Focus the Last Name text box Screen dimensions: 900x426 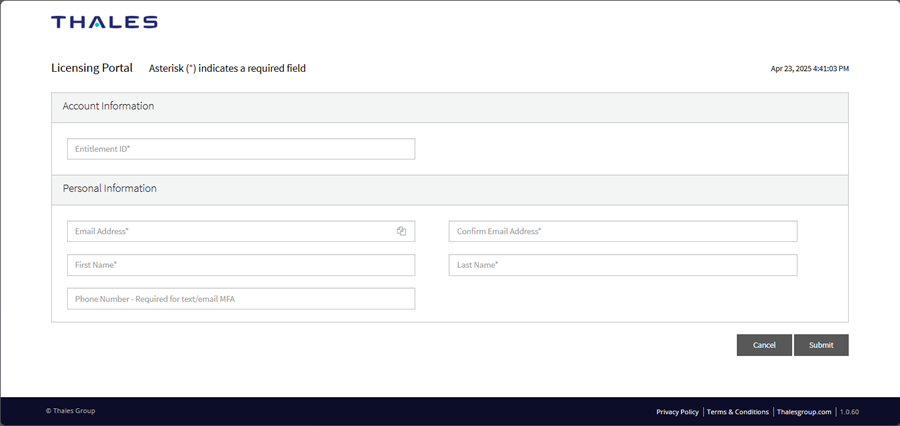622,265
